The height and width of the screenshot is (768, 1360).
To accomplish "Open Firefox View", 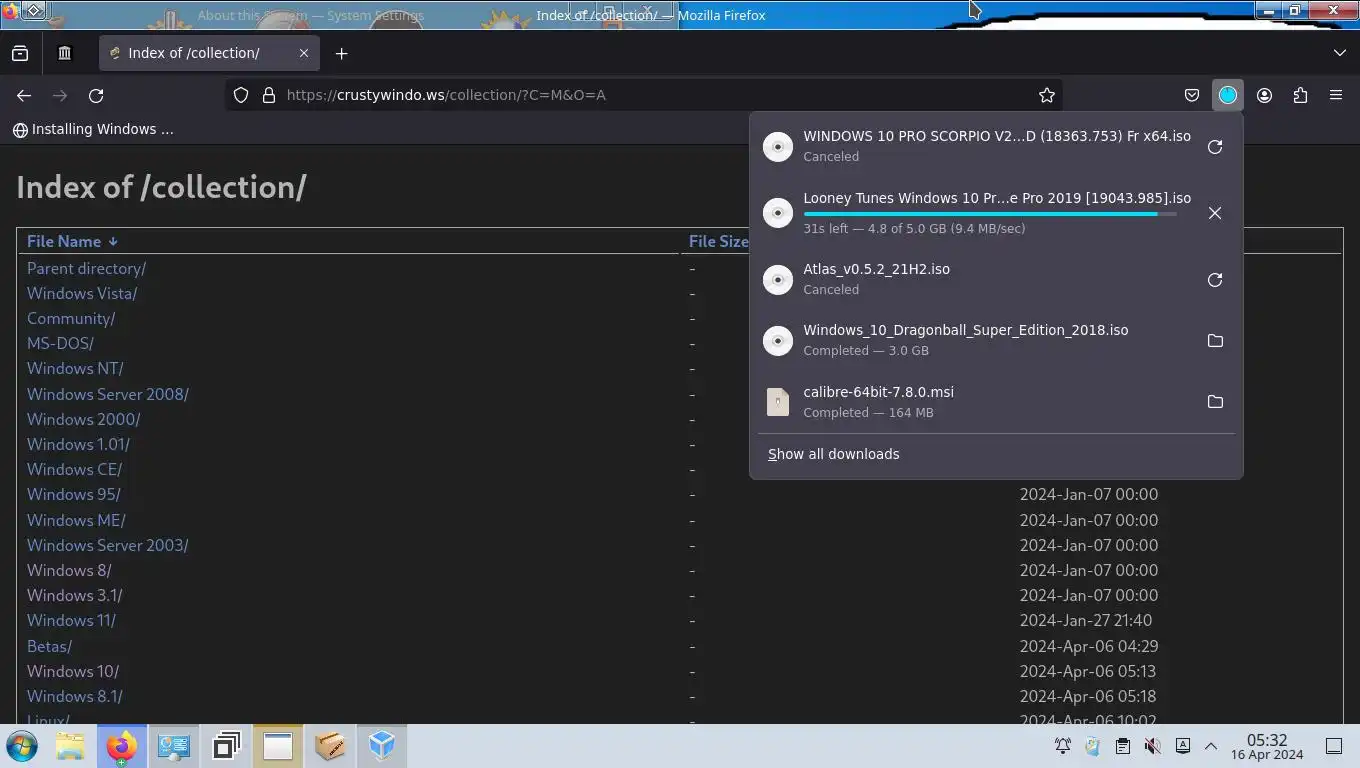I will click(20, 53).
